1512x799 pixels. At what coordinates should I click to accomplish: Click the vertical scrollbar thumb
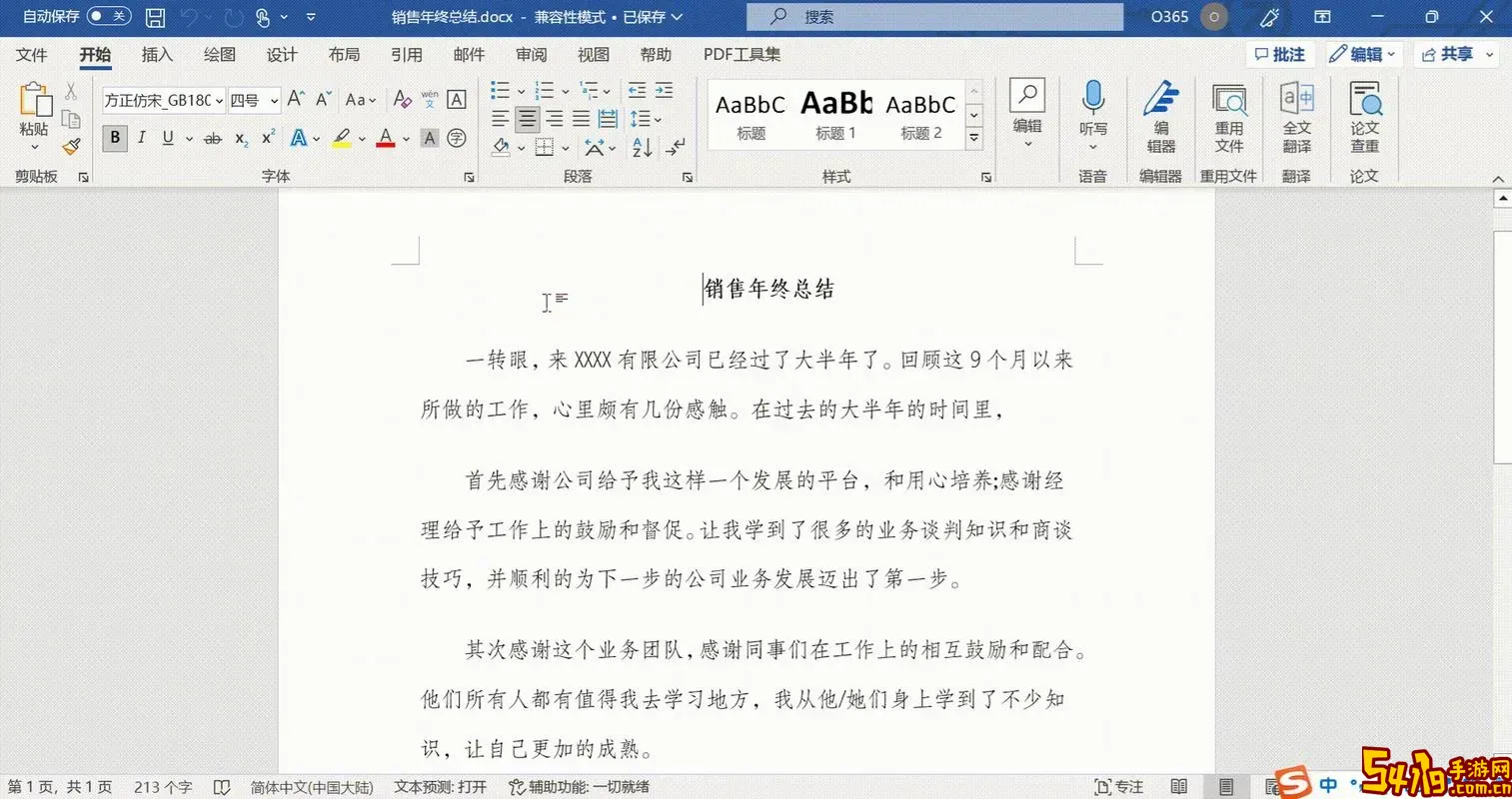[1502, 347]
